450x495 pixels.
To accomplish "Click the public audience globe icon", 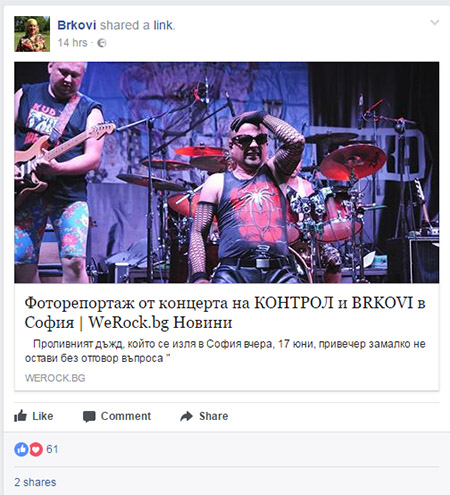I will pyautogui.click(x=102, y=43).
